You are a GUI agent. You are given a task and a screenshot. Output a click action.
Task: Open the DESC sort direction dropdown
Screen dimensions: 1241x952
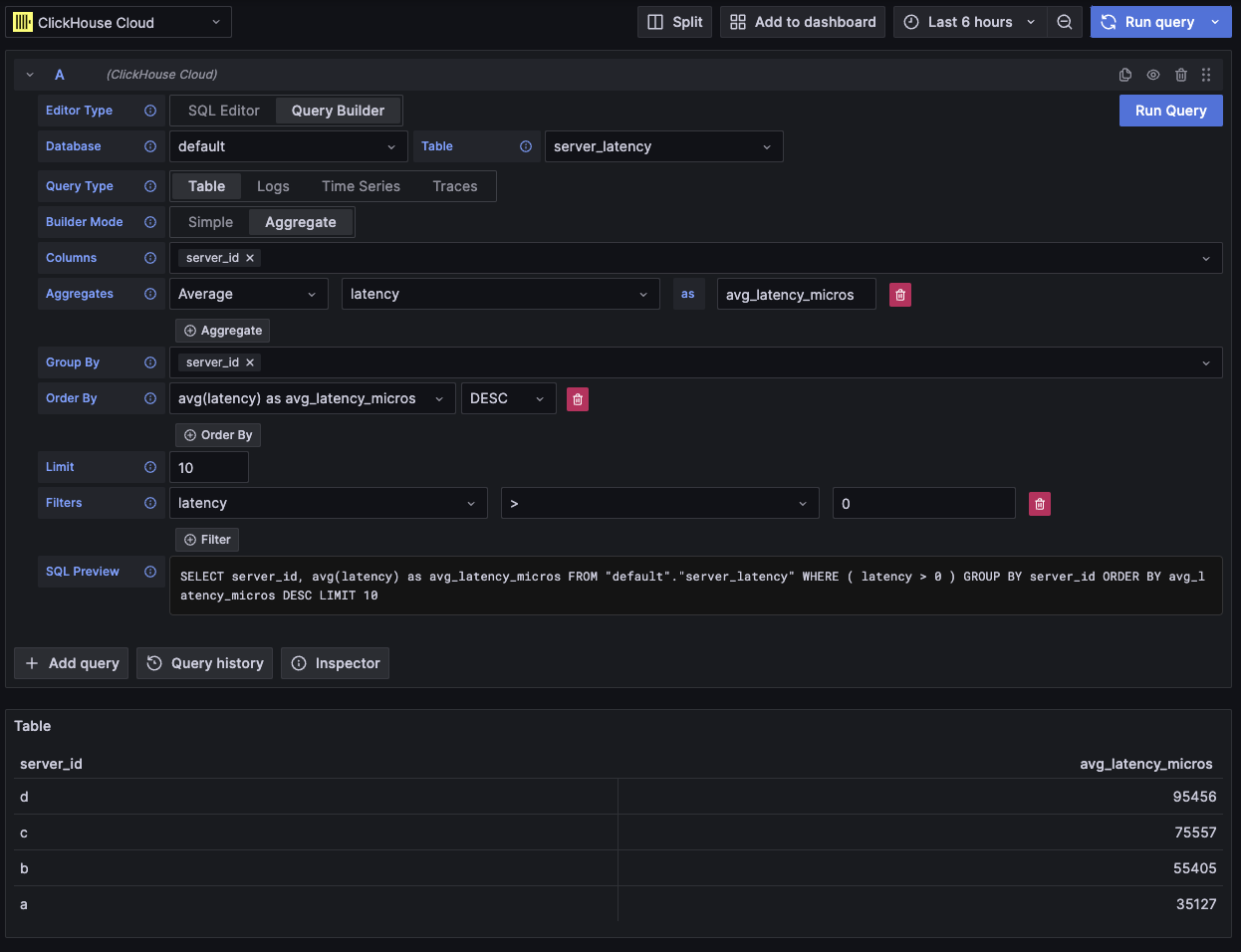(x=508, y=398)
